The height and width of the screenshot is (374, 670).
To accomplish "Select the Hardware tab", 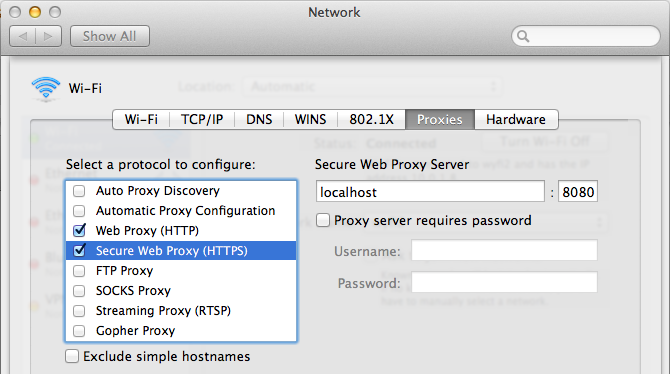I will [516, 119].
